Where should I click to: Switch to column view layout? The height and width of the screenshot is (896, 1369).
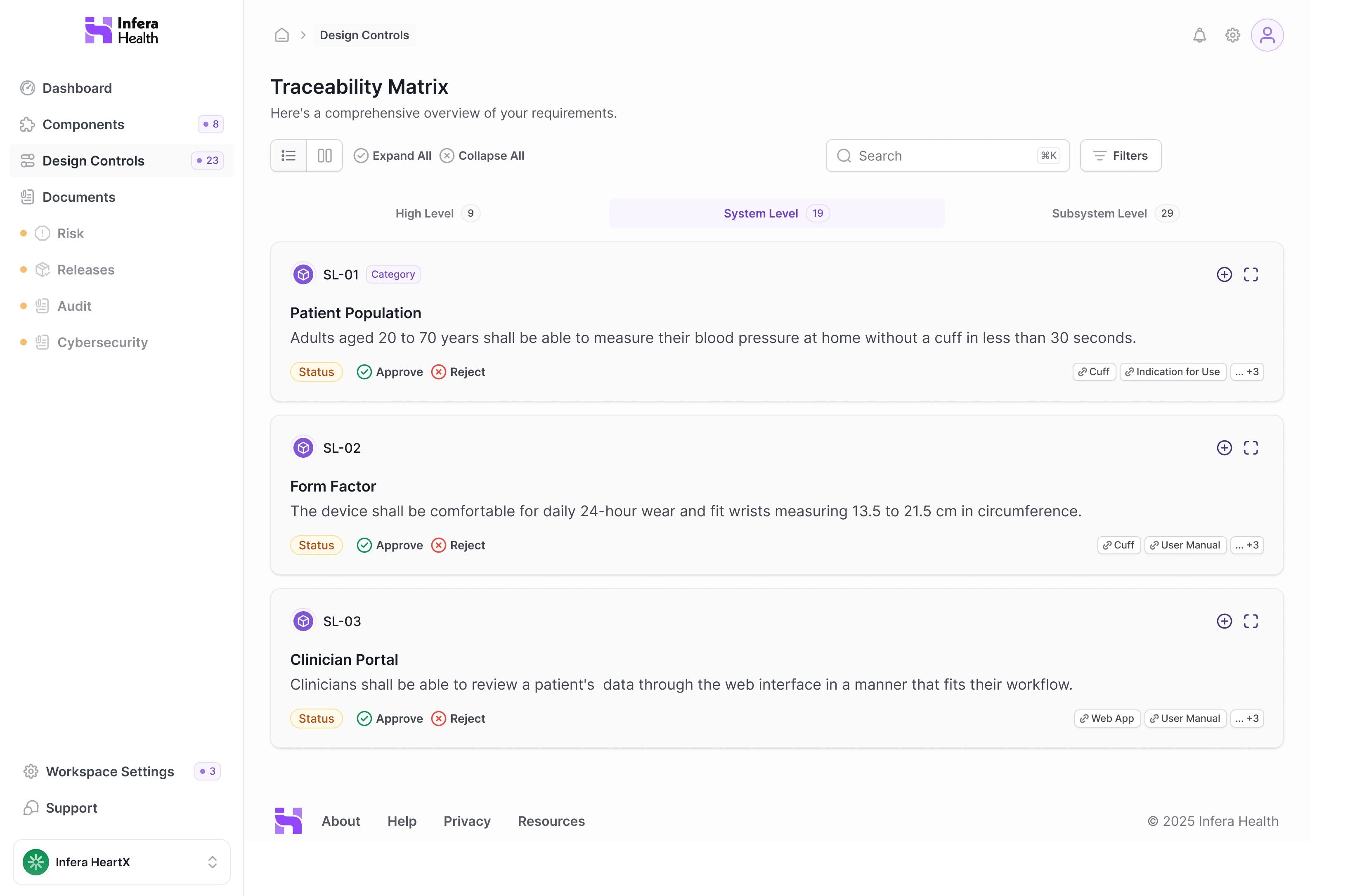(325, 155)
